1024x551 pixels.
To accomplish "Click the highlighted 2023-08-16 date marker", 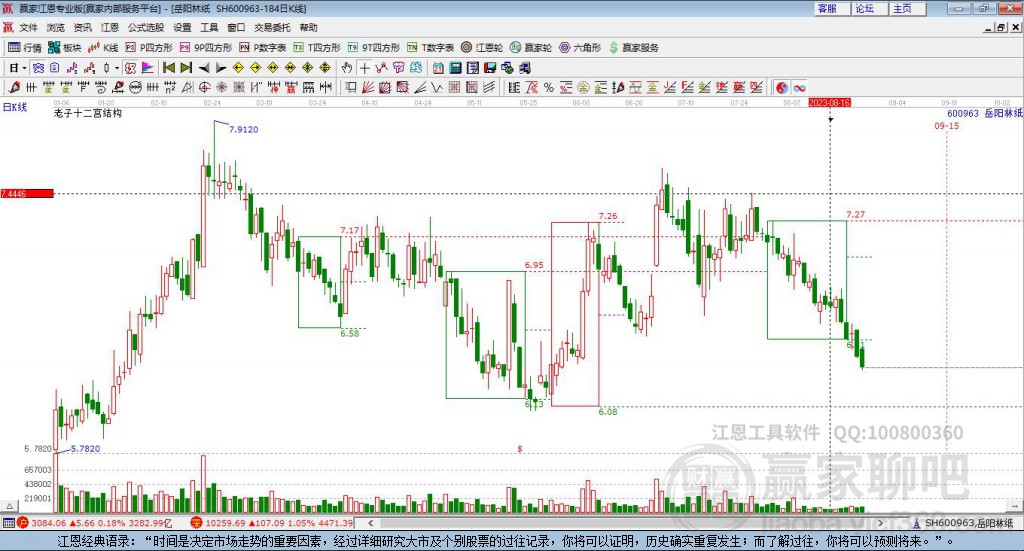I will [829, 103].
